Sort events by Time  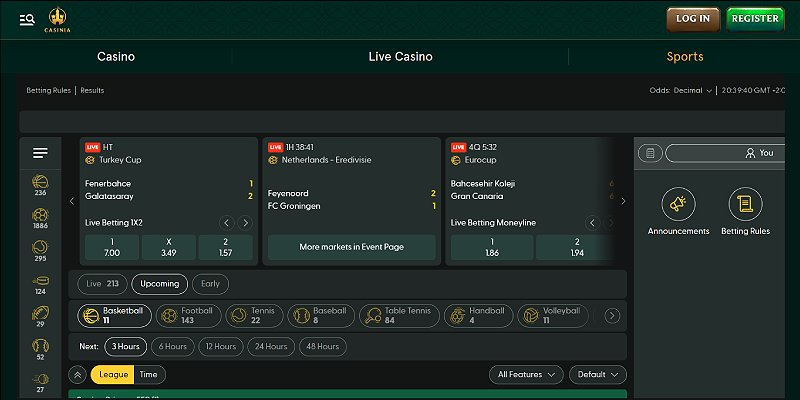[x=149, y=374]
